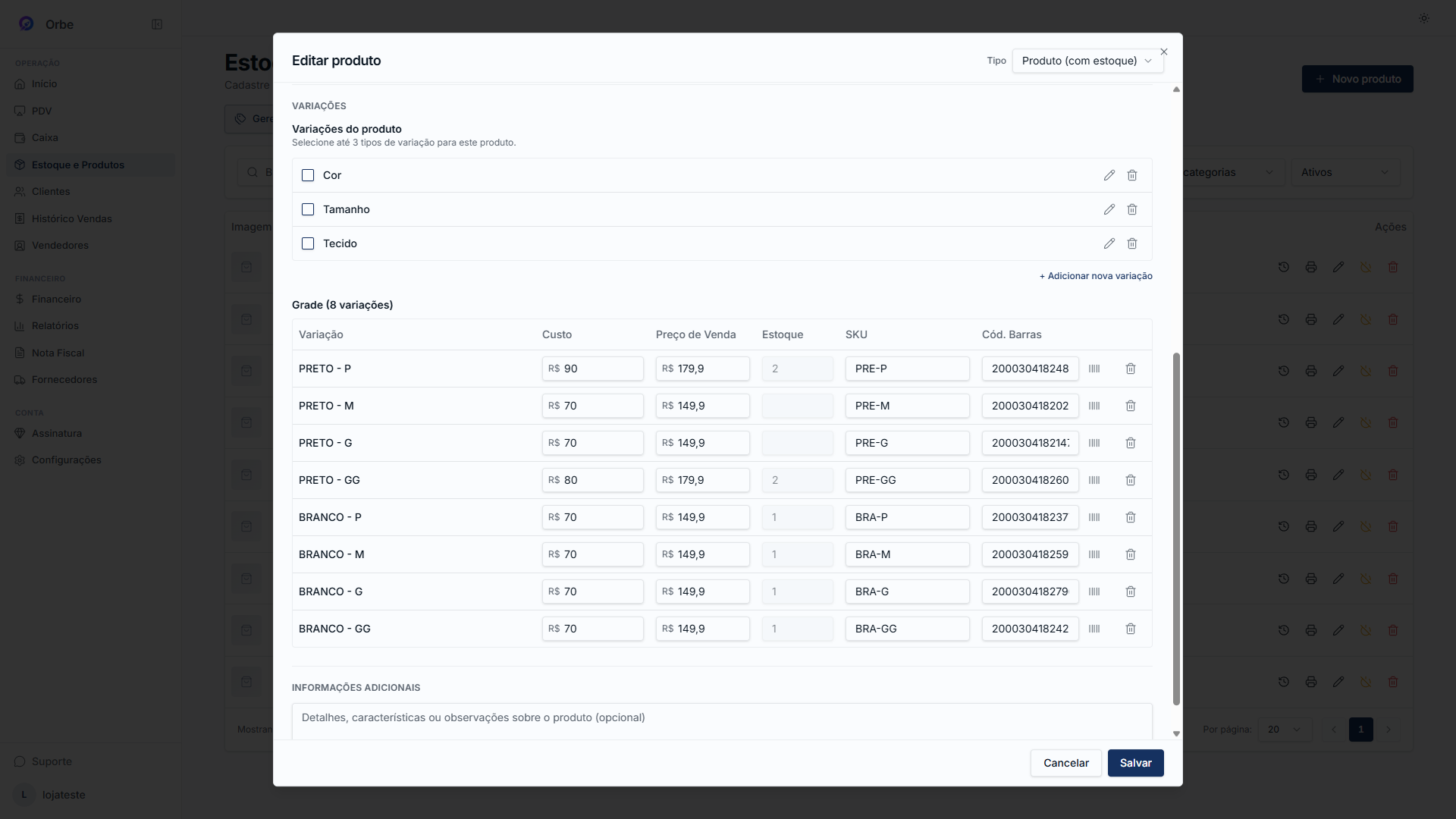Screen dimensions: 1456x819
Task: Open the per-page count dropdown
Action: pos(1285,730)
